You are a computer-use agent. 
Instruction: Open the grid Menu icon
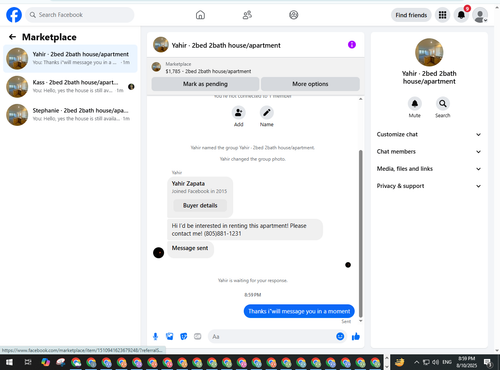(x=442, y=15)
